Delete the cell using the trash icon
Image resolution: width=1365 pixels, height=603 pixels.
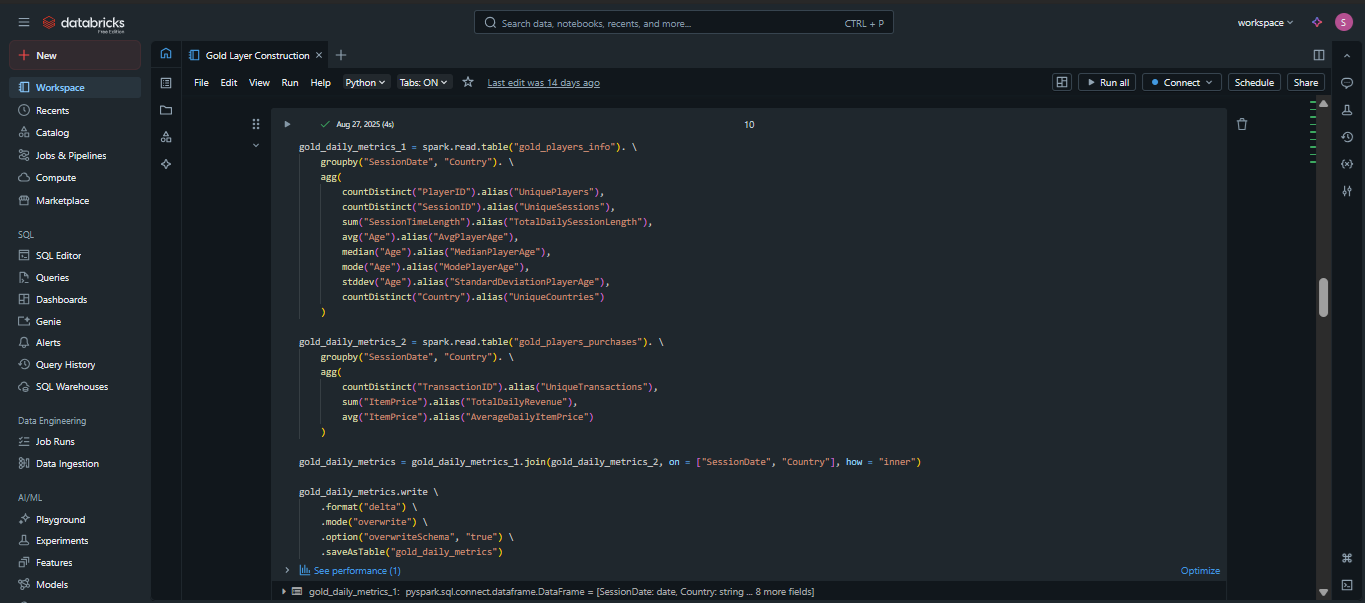pyautogui.click(x=1242, y=124)
